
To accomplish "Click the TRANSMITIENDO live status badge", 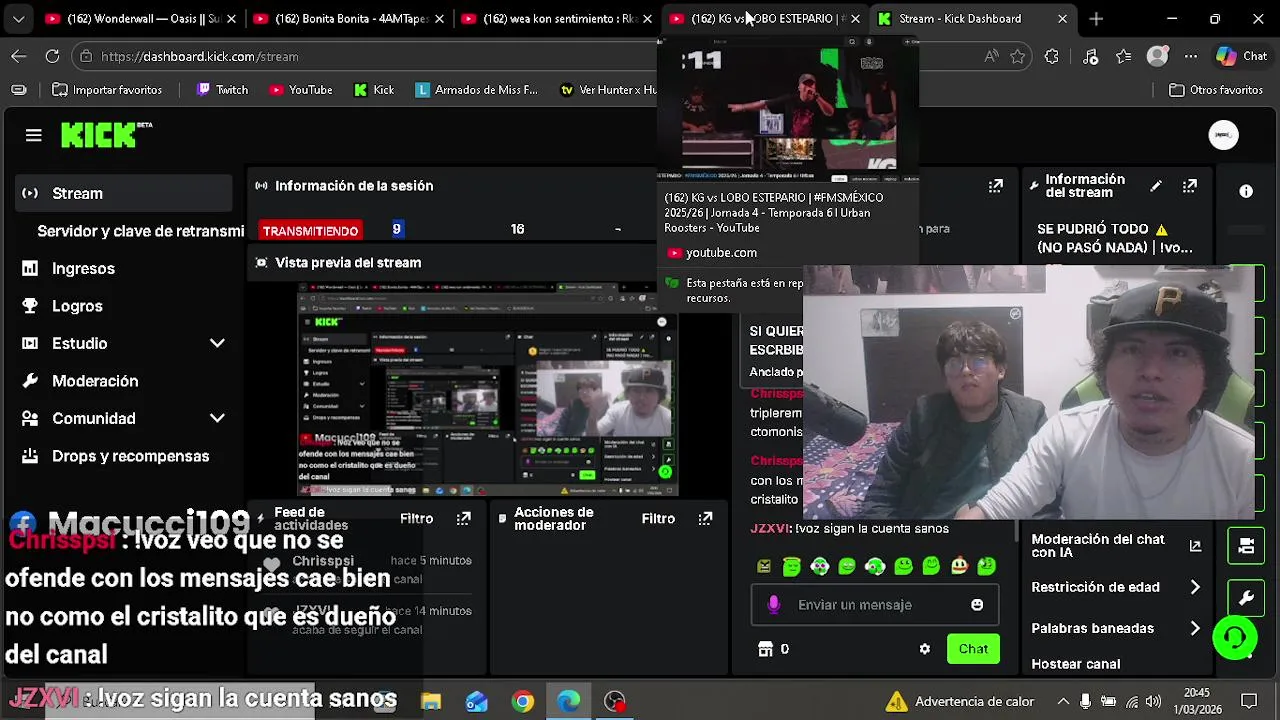I will click(310, 231).
